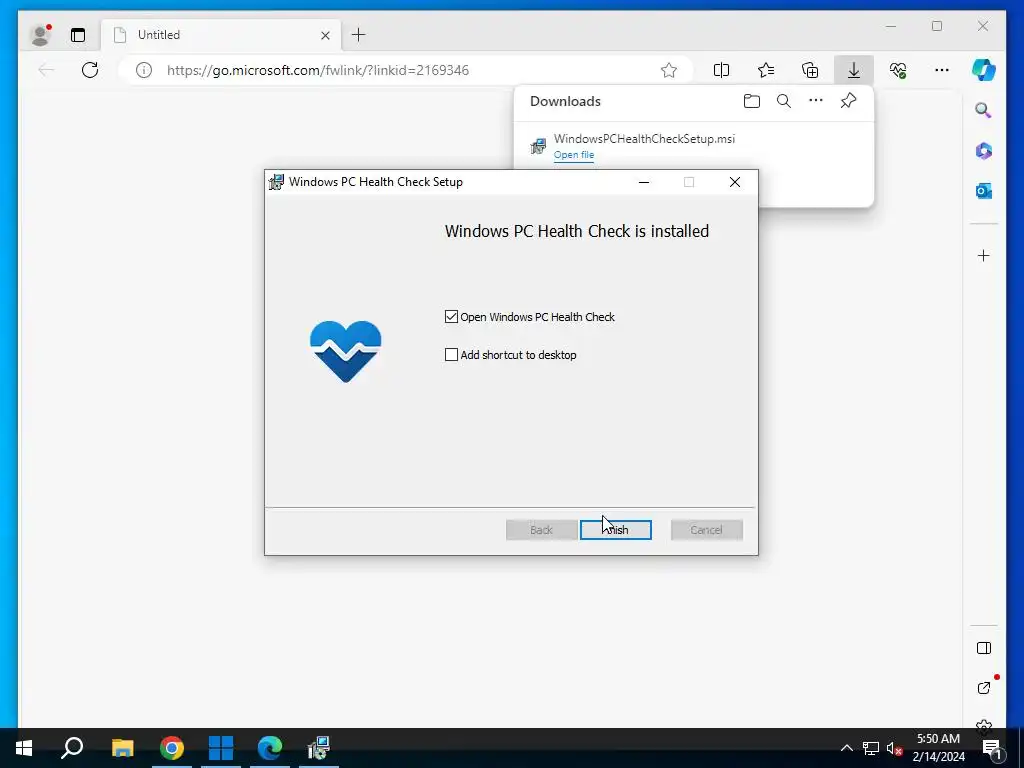Open Microsoft 365 sidebar icon

point(984,151)
